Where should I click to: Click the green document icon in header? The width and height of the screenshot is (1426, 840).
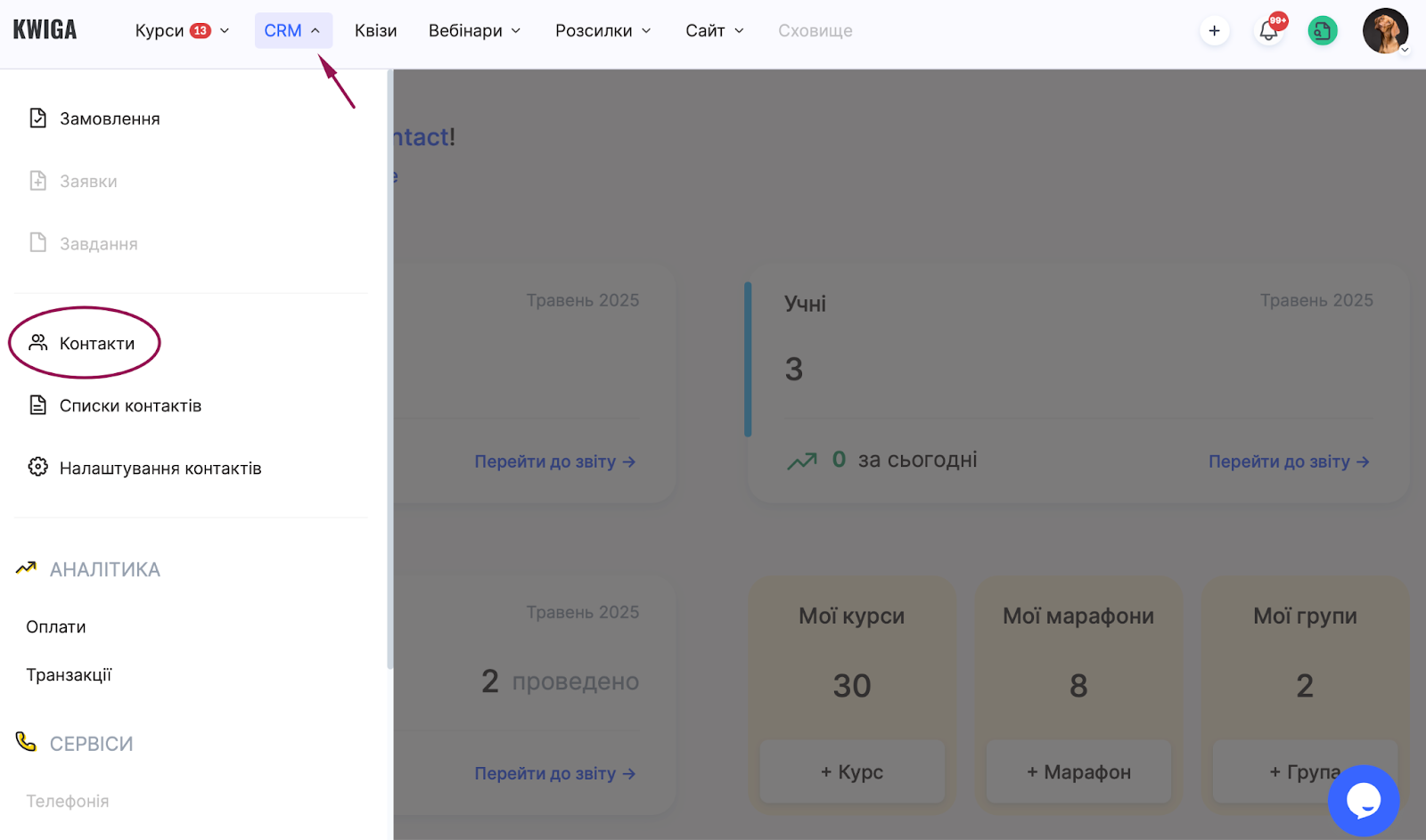pyautogui.click(x=1323, y=31)
